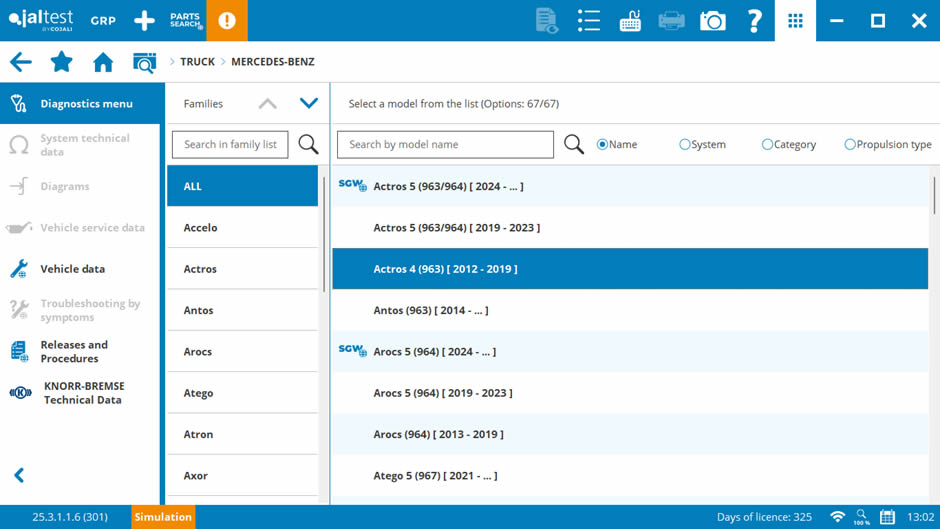Select the Atron family
The image size is (940, 529).
[x=242, y=434]
